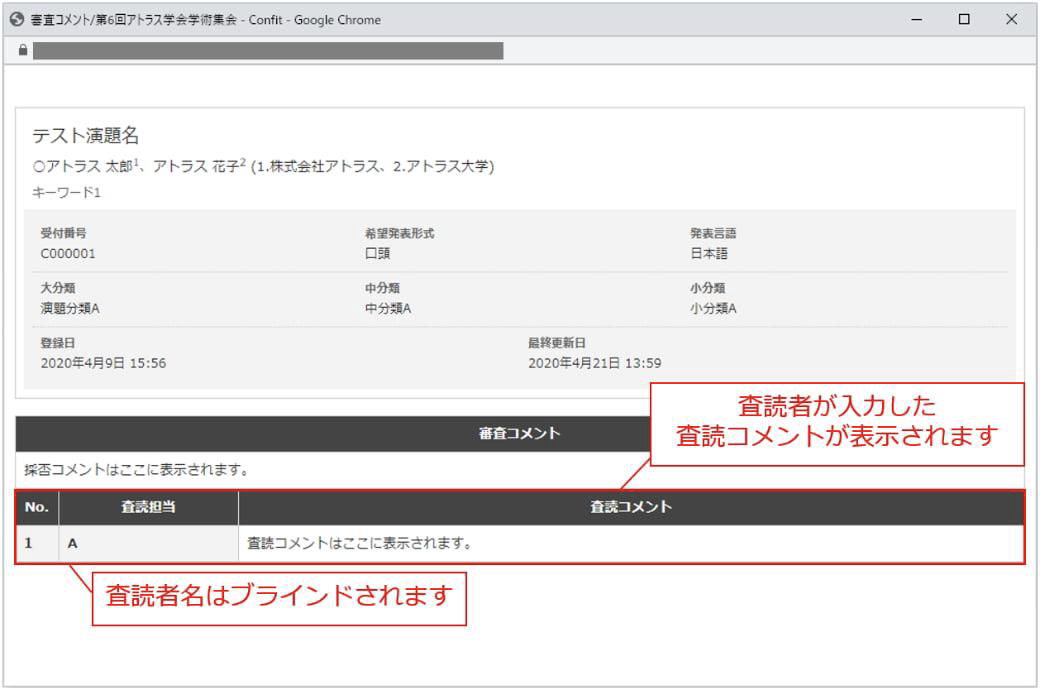
Task: Click the padlock icon in address bar
Action: [x=22, y=51]
